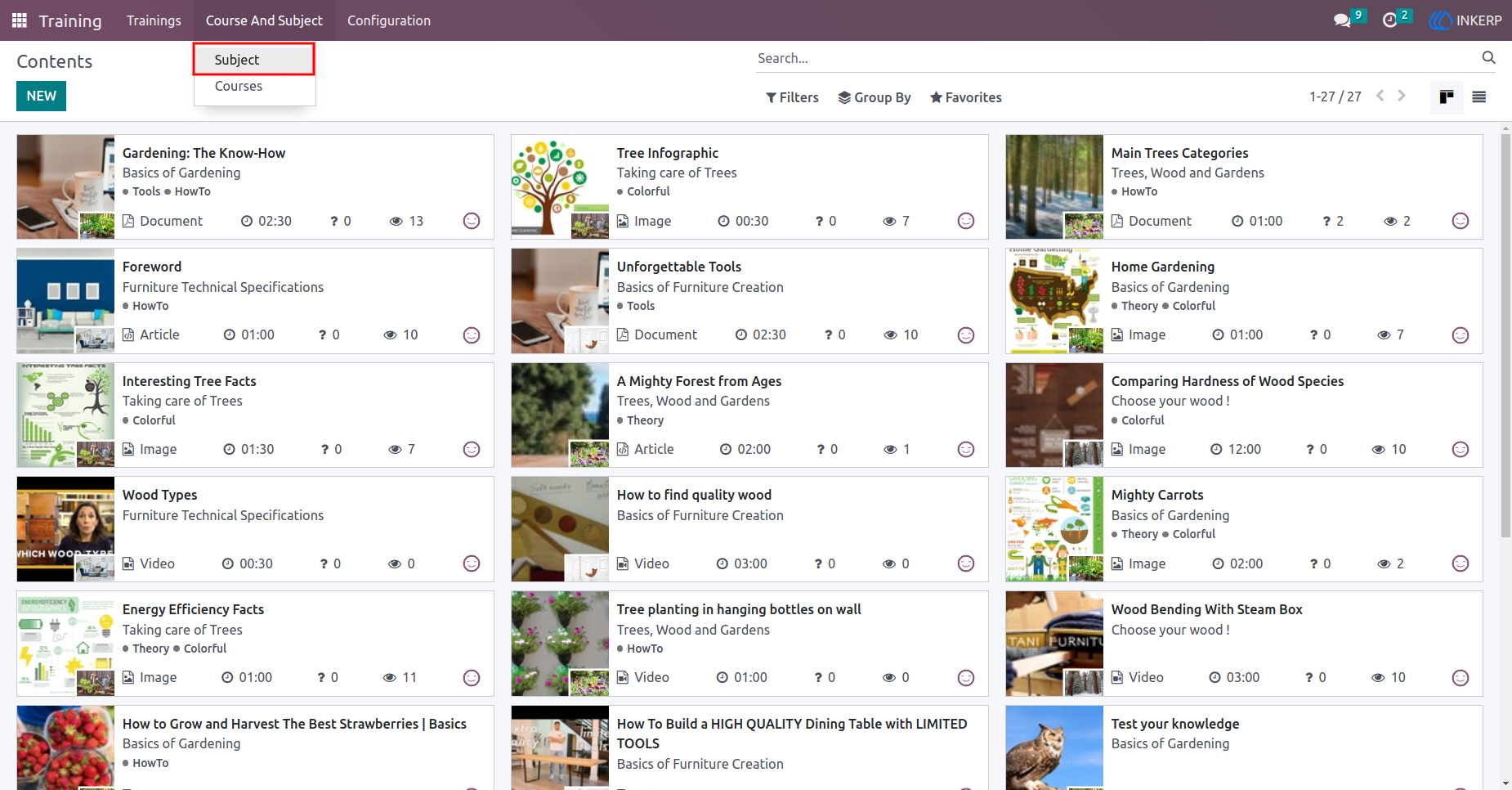Click the Course And Subject menu
This screenshot has width=1512, height=790.
pos(264,20)
